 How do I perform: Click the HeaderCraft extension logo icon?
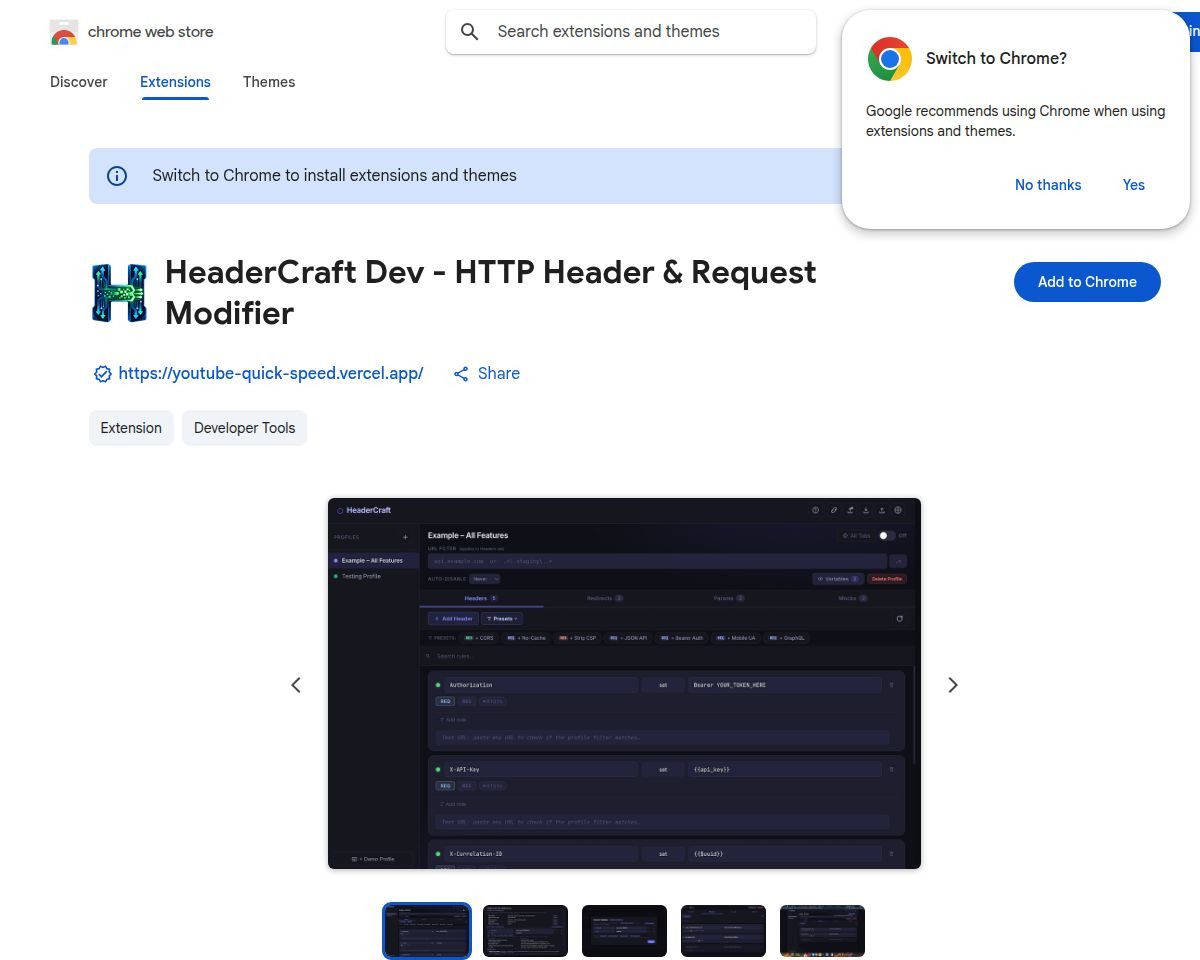click(118, 293)
